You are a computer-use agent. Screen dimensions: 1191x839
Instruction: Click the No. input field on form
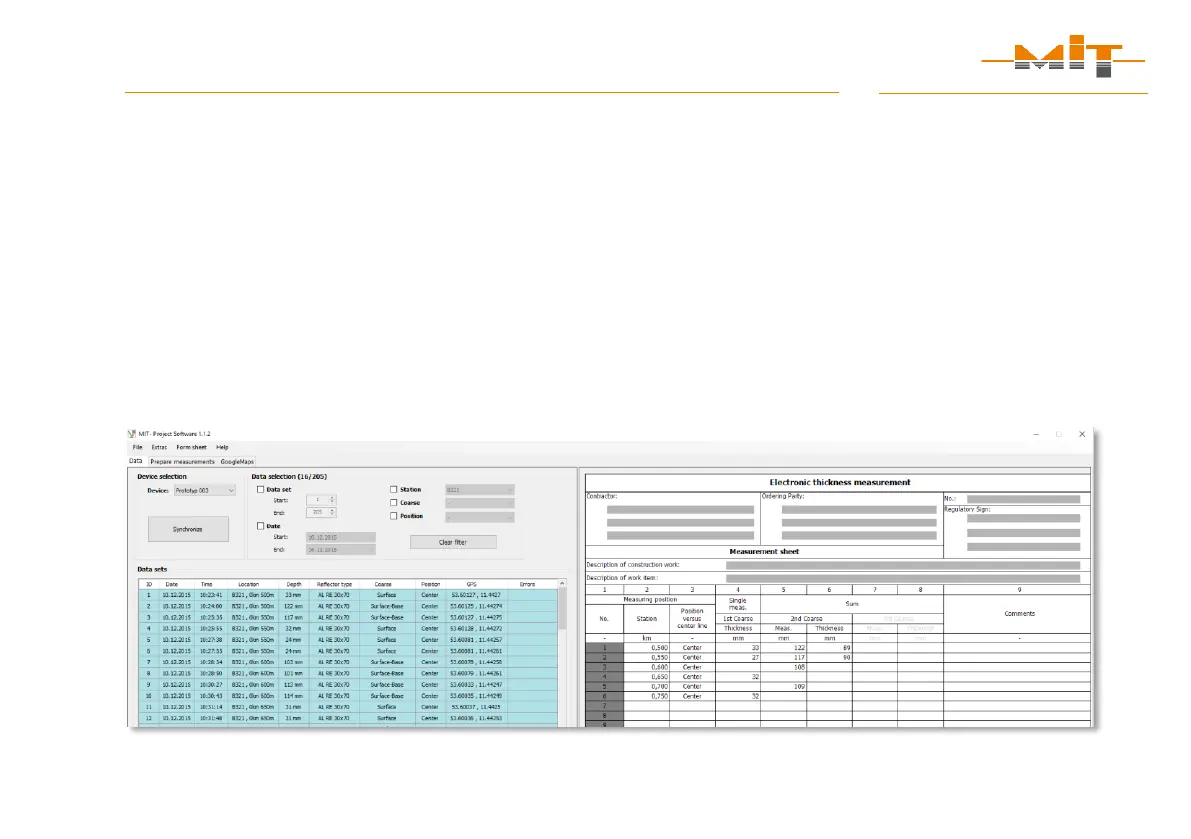click(x=1023, y=499)
